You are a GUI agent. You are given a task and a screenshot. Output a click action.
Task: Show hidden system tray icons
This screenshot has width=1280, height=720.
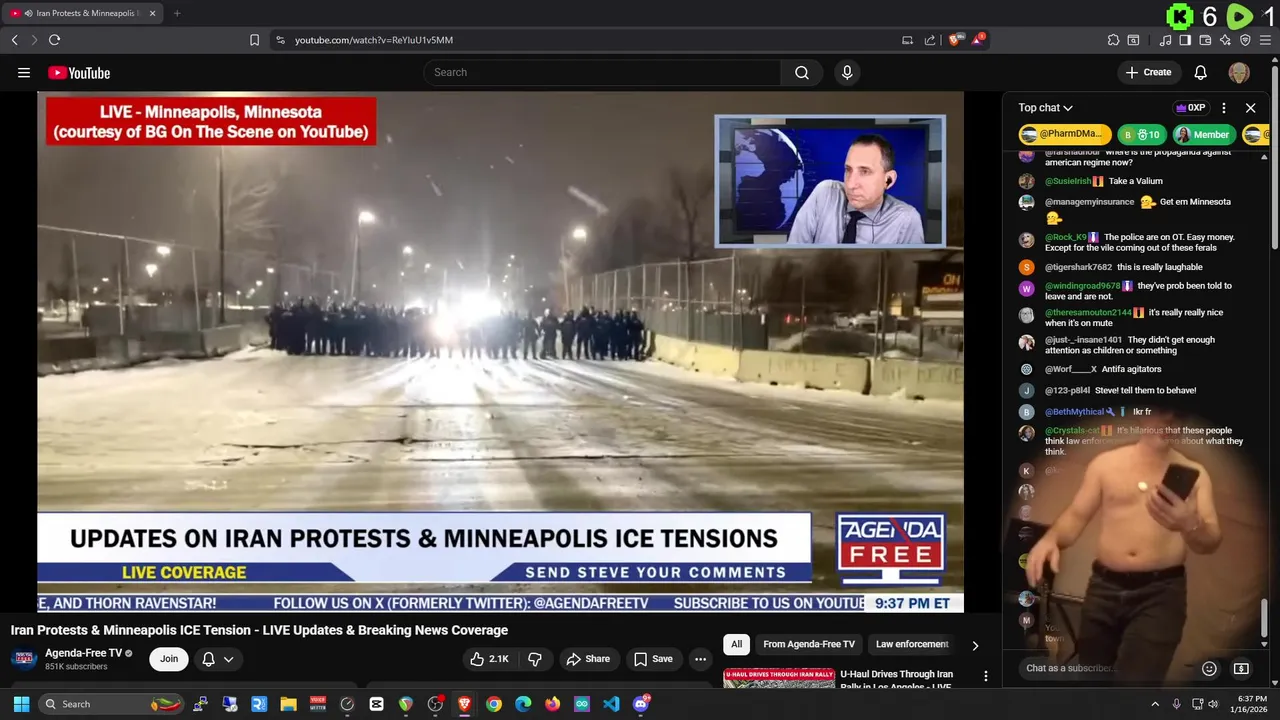(1155, 704)
